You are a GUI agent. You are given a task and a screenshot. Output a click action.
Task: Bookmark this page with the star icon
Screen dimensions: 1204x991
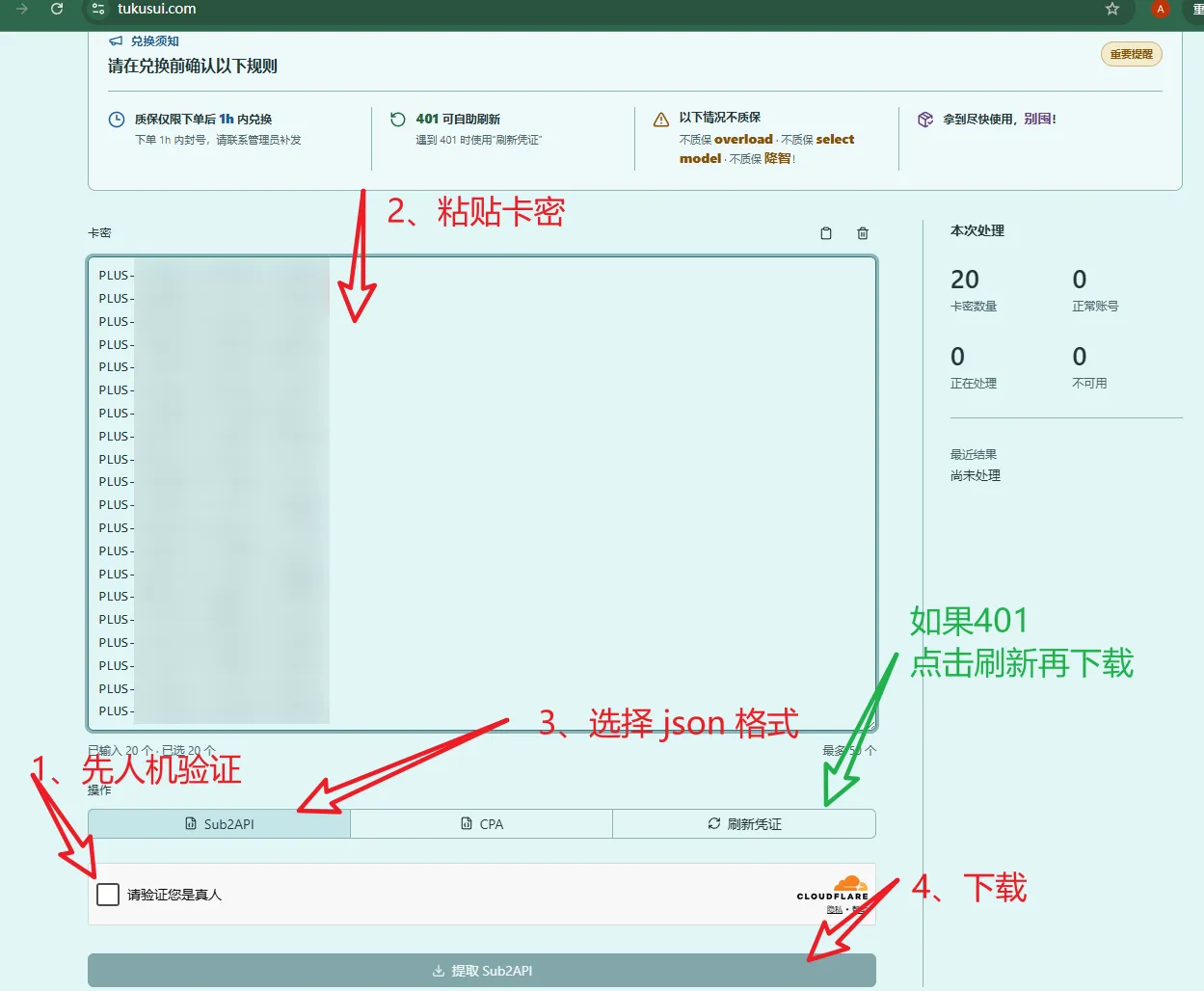click(1112, 9)
